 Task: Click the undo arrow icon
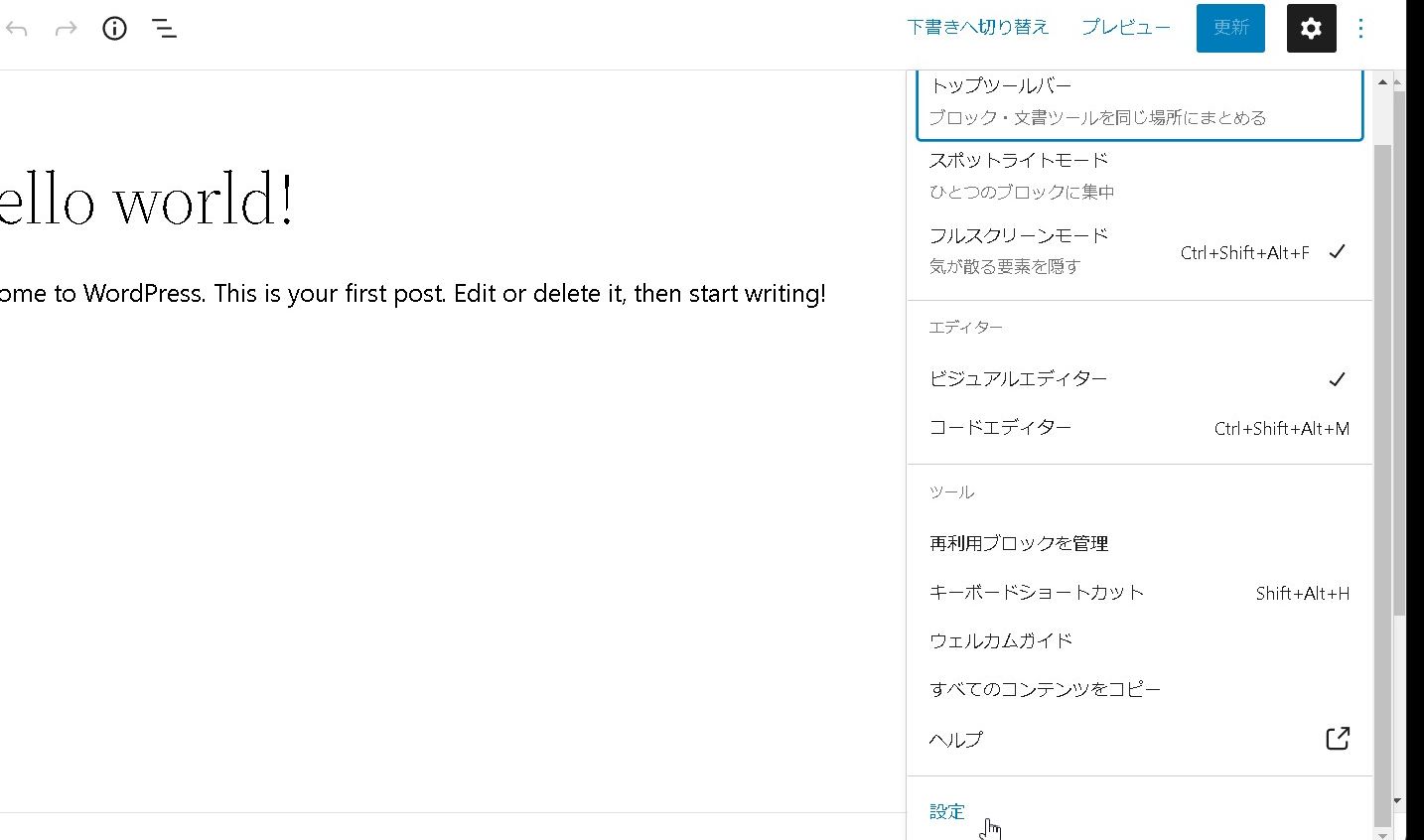tap(17, 28)
